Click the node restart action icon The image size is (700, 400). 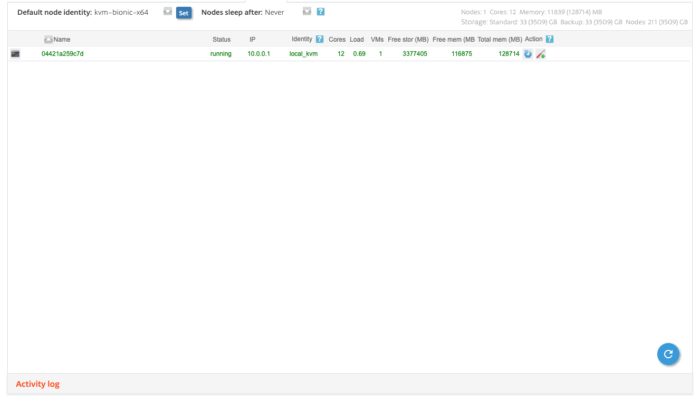click(x=528, y=54)
